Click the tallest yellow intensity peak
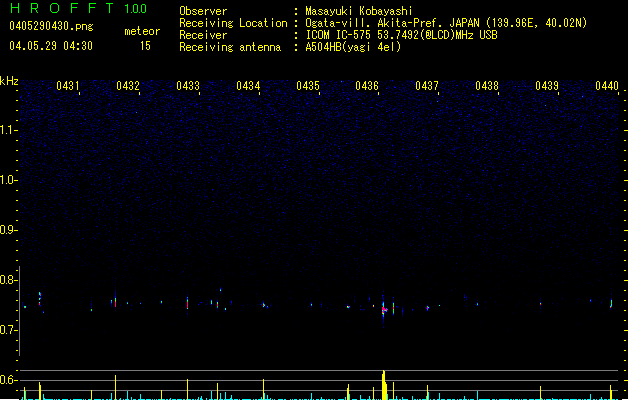The height and width of the screenshot is (400, 629). (384, 385)
